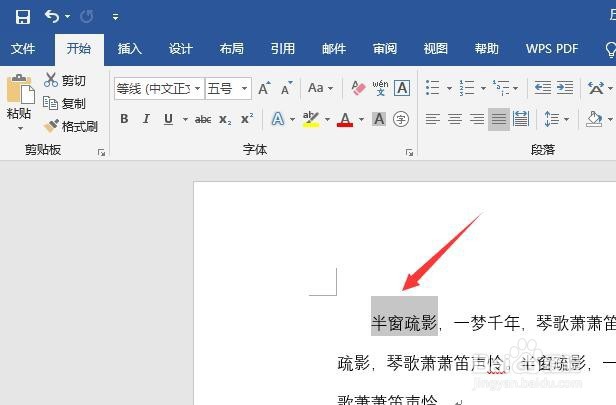Open font color dropdown arrow
This screenshot has height=405, width=616.
[361, 119]
